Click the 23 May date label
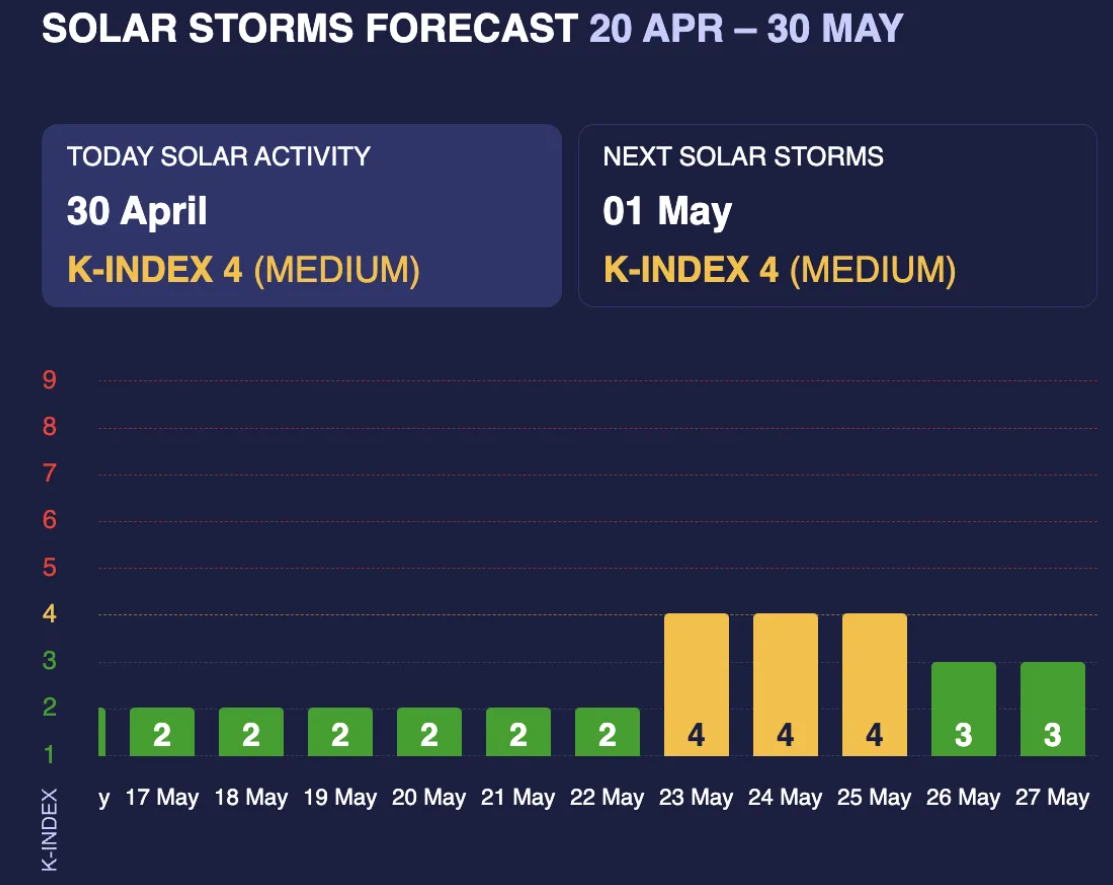Screen dimensions: 1113x885 point(696,798)
